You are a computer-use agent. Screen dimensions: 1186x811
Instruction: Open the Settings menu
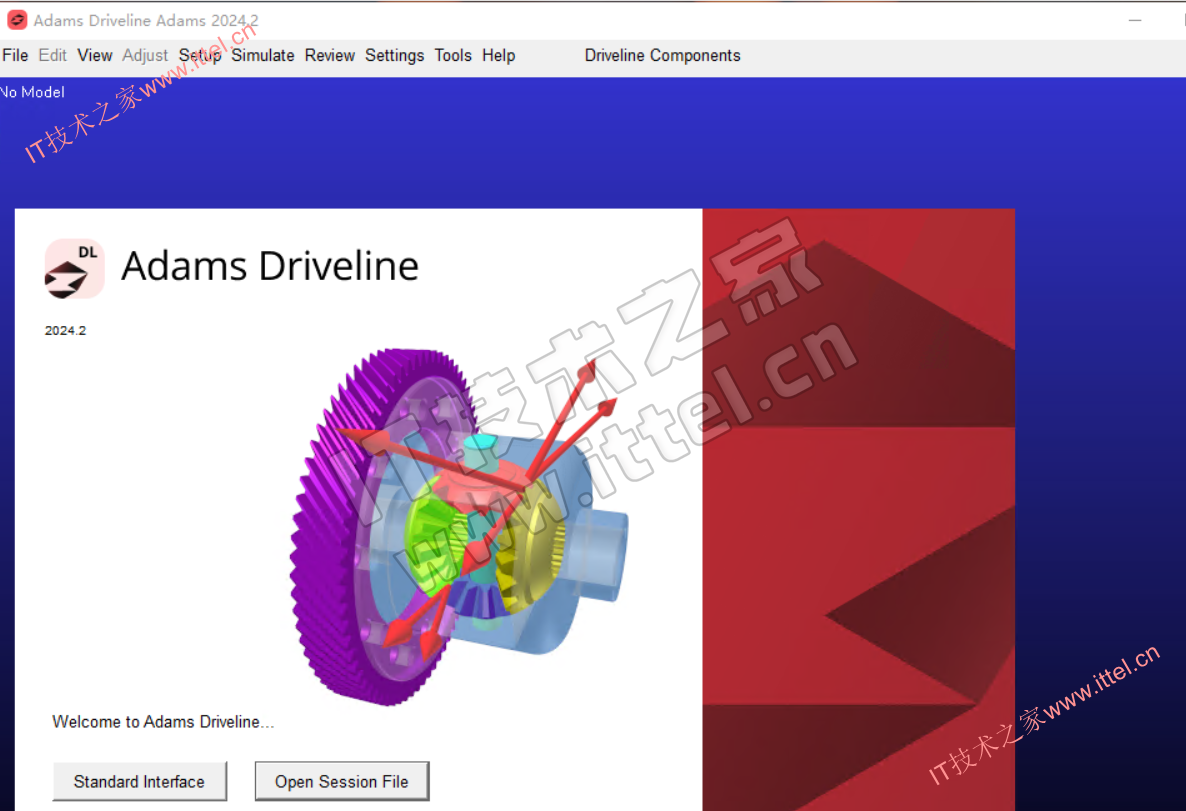click(394, 56)
